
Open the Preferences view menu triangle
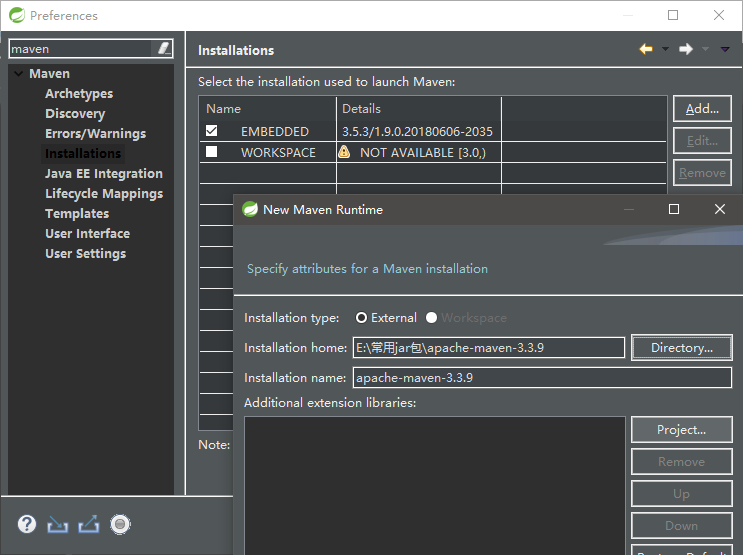pyautogui.click(x=725, y=49)
